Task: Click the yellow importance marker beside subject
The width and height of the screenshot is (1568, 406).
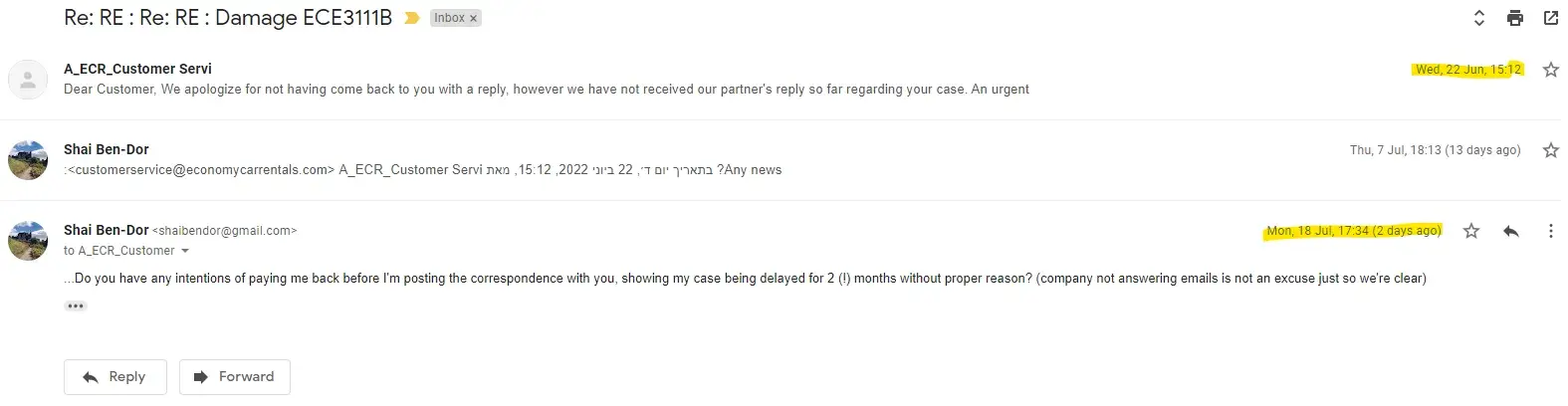Action: (x=411, y=19)
